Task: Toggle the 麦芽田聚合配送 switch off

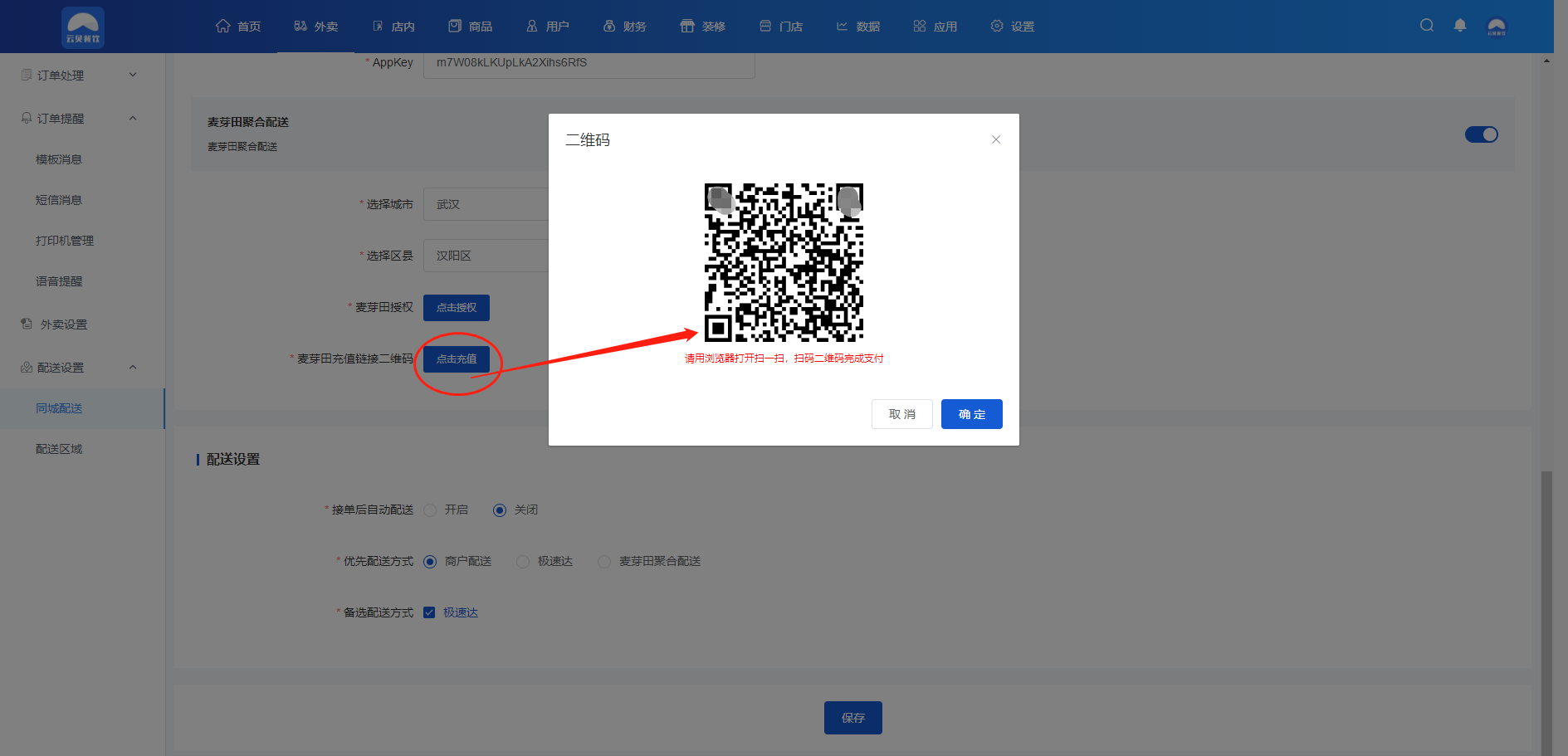Action: point(1482,134)
